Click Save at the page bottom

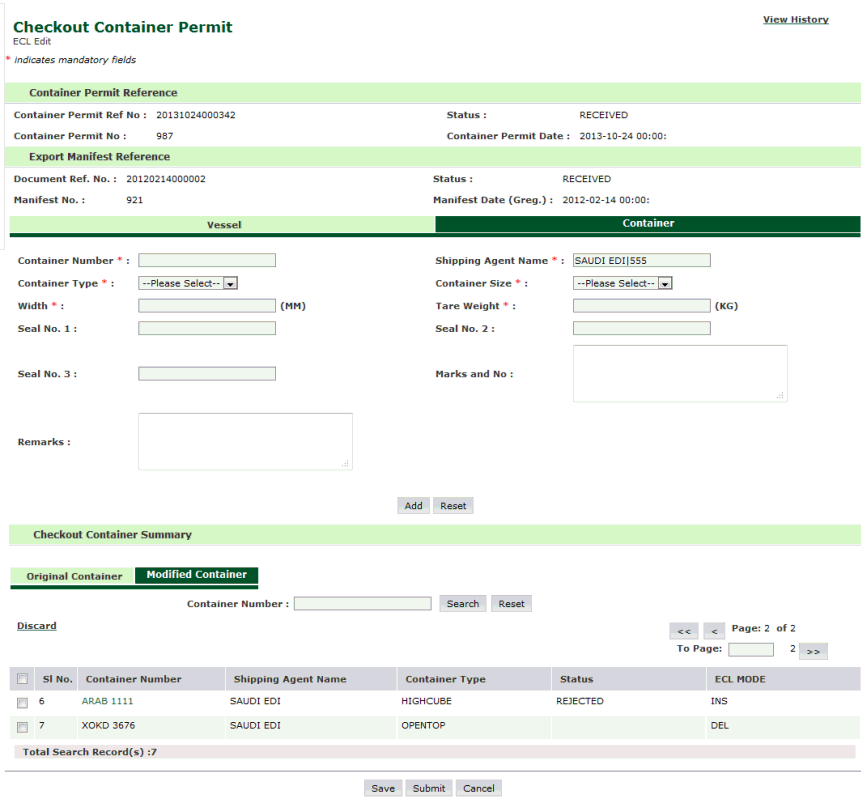(x=382, y=788)
